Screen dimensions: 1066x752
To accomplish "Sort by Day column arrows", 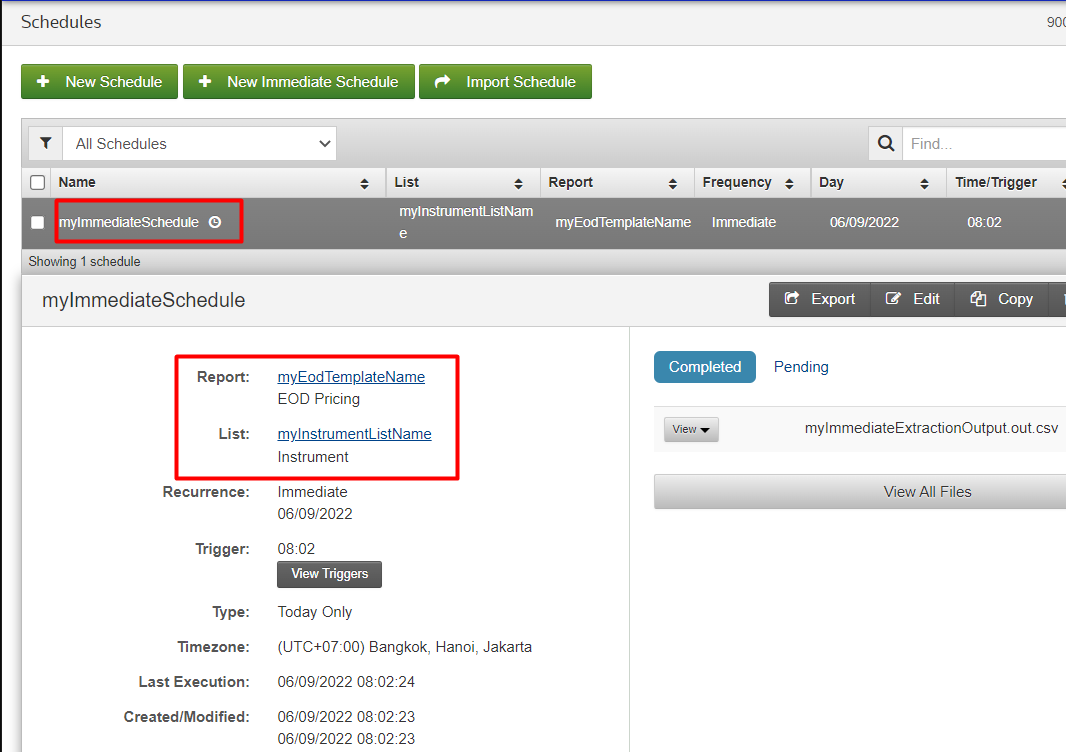I will click(x=926, y=184).
